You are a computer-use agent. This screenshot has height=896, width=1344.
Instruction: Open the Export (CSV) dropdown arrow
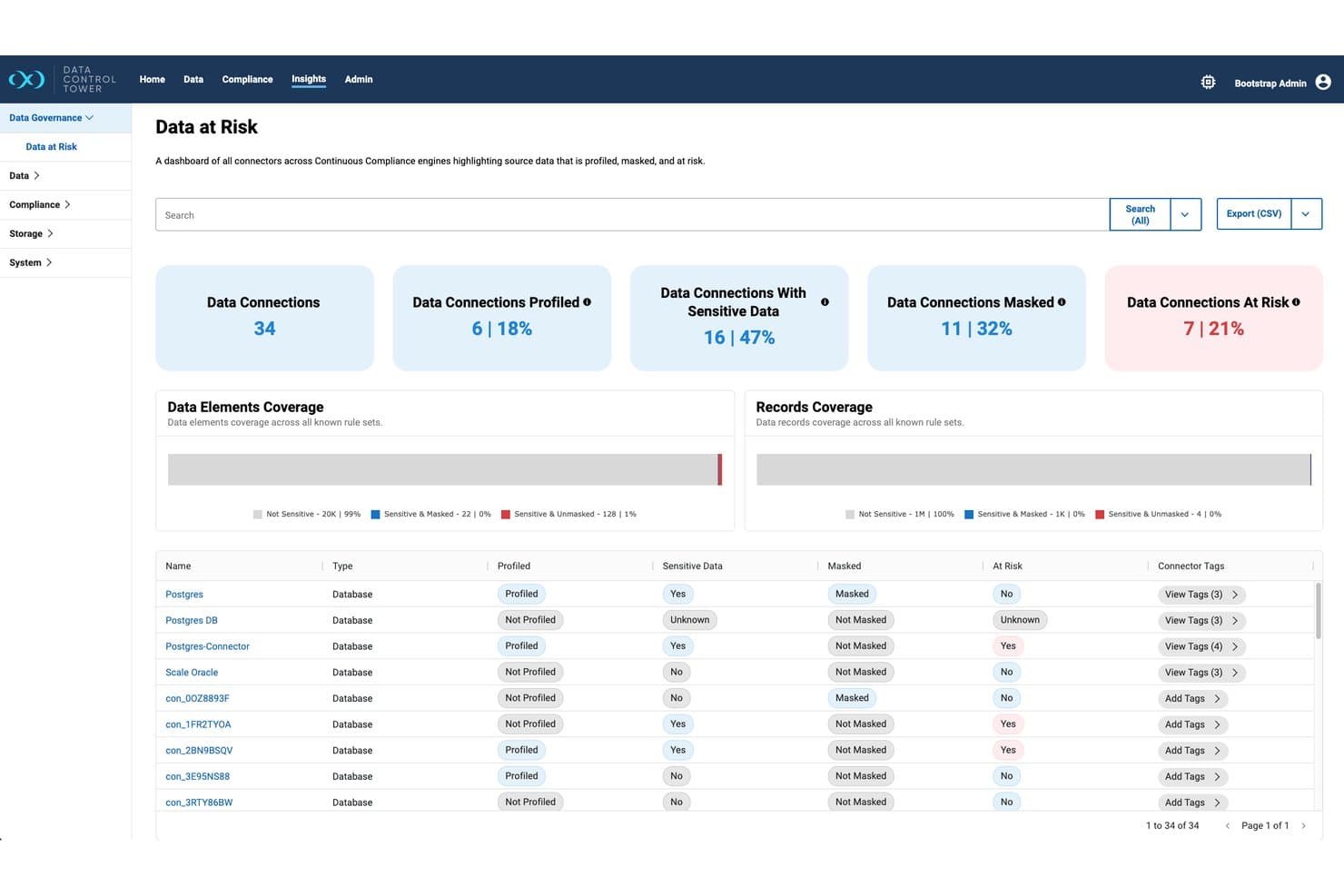[x=1306, y=214]
